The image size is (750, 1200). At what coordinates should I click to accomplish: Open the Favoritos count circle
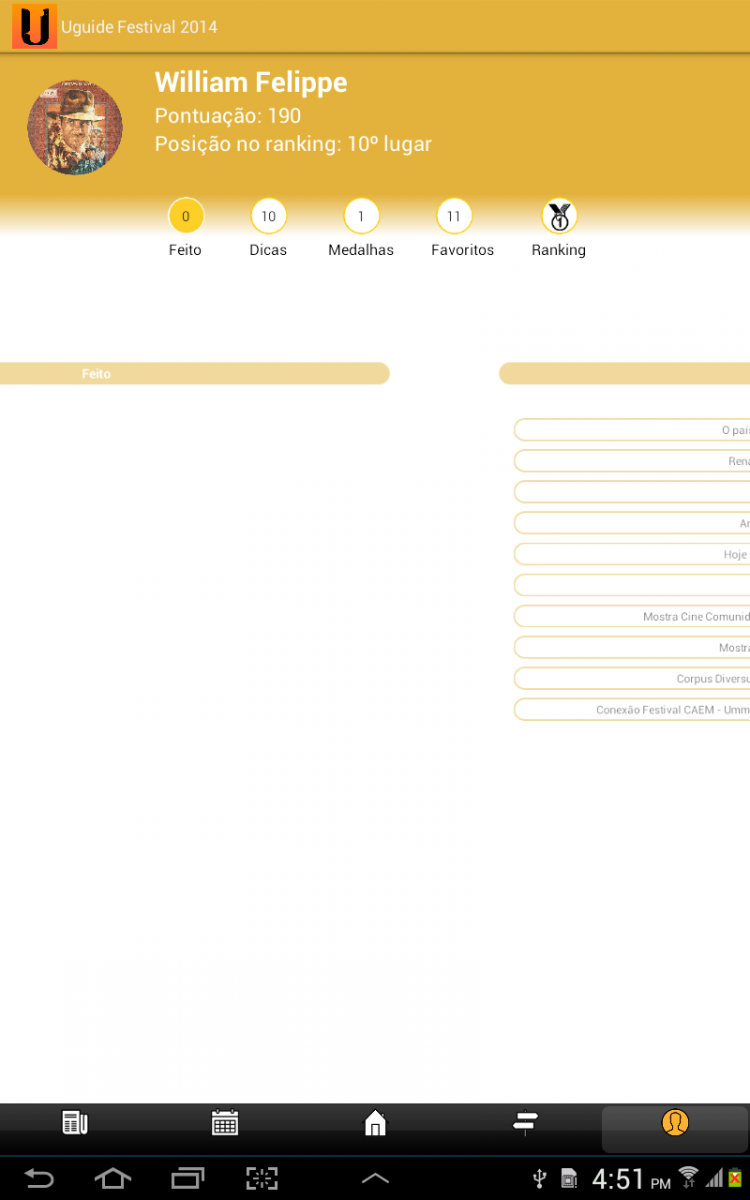click(454, 216)
